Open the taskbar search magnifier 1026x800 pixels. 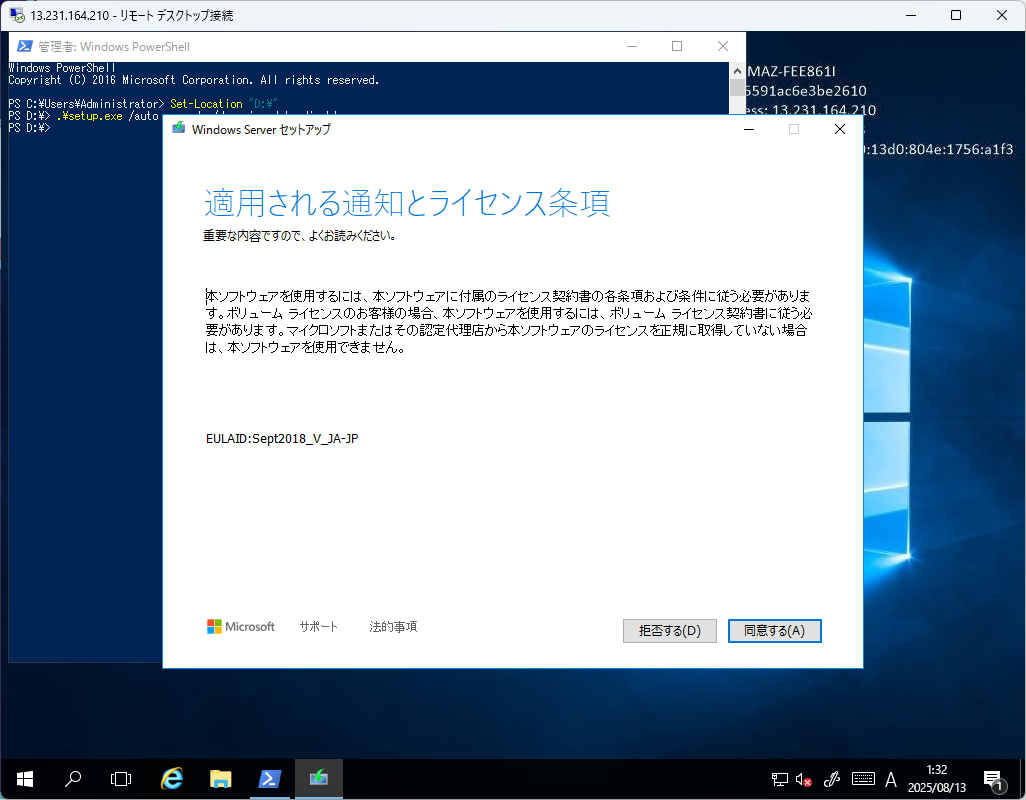click(73, 778)
